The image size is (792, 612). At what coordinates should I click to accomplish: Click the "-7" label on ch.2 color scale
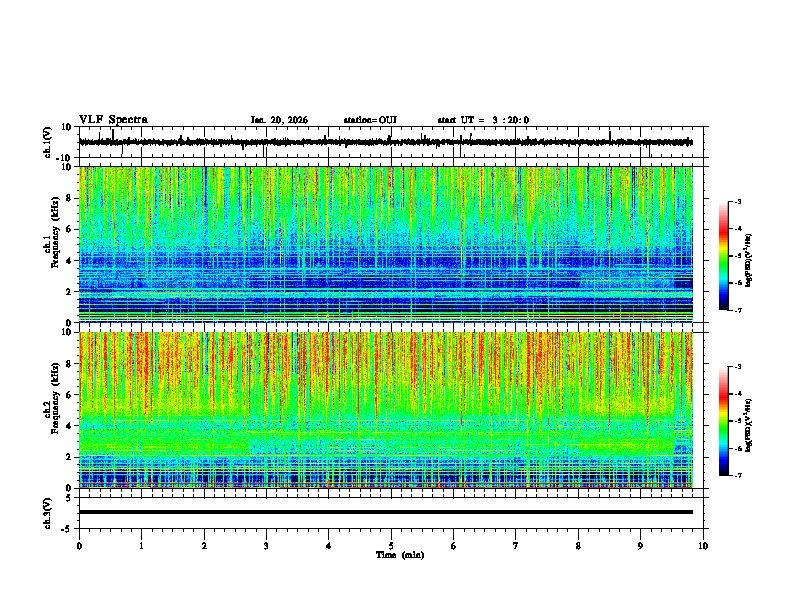point(737,475)
